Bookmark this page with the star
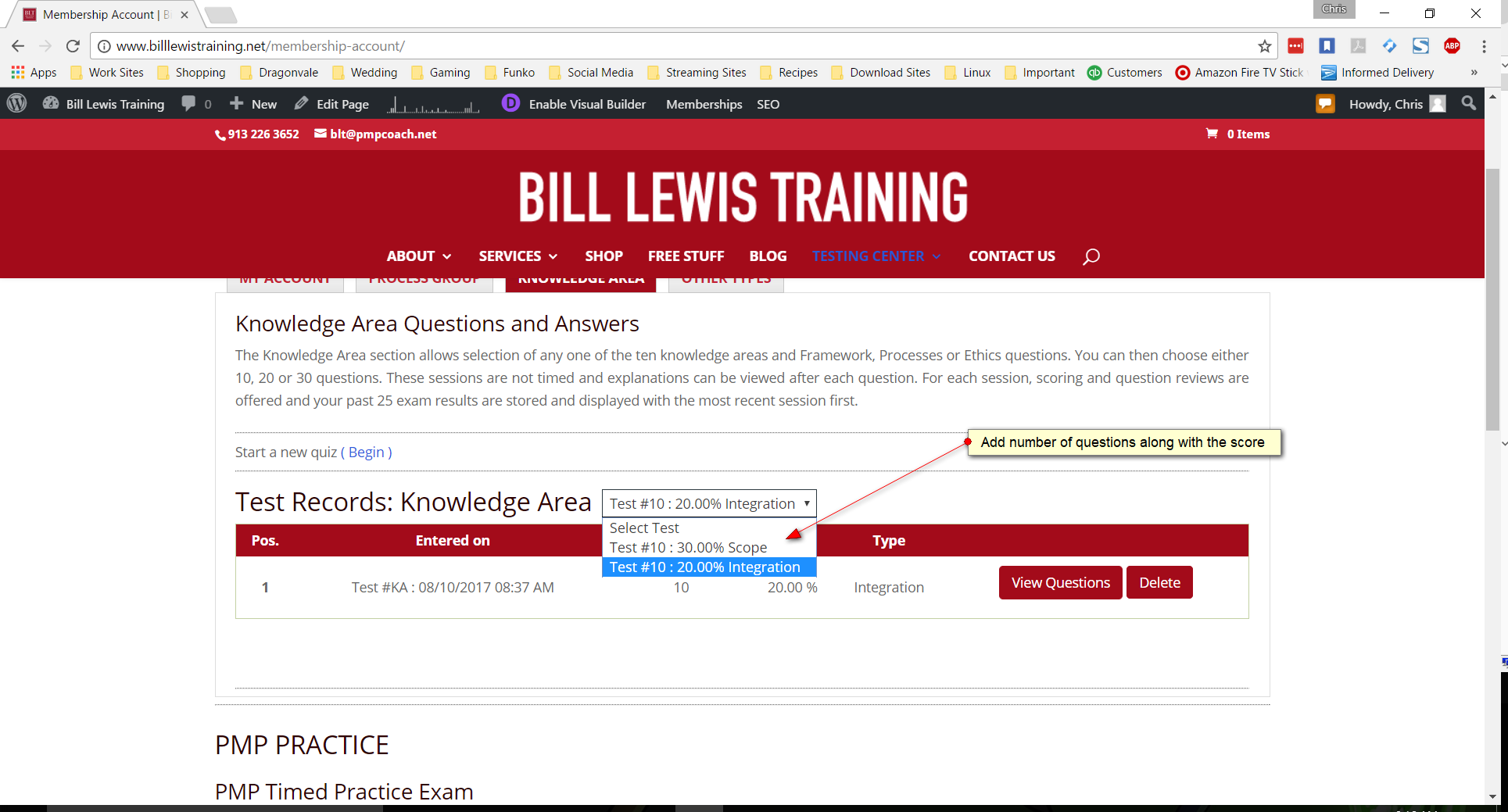Image resolution: width=1508 pixels, height=812 pixels. pyautogui.click(x=1264, y=46)
